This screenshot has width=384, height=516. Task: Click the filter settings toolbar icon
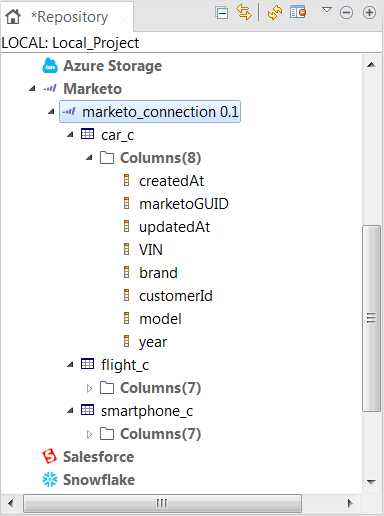298,12
